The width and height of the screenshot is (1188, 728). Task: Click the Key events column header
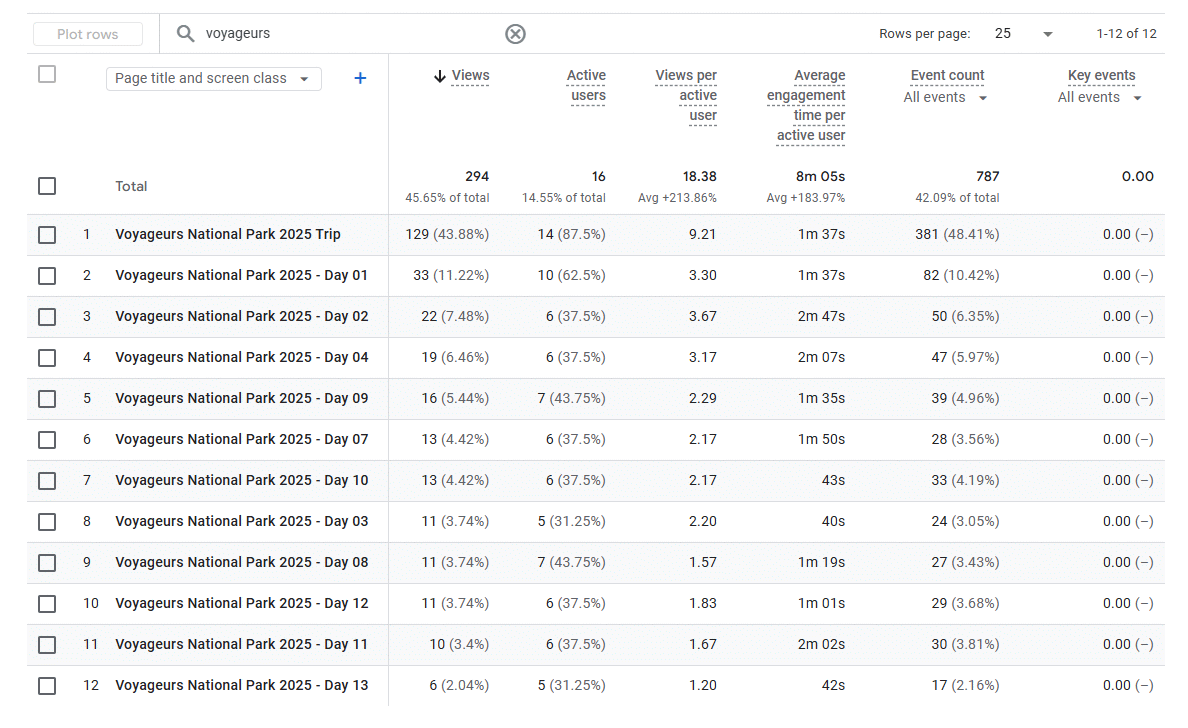click(1101, 76)
